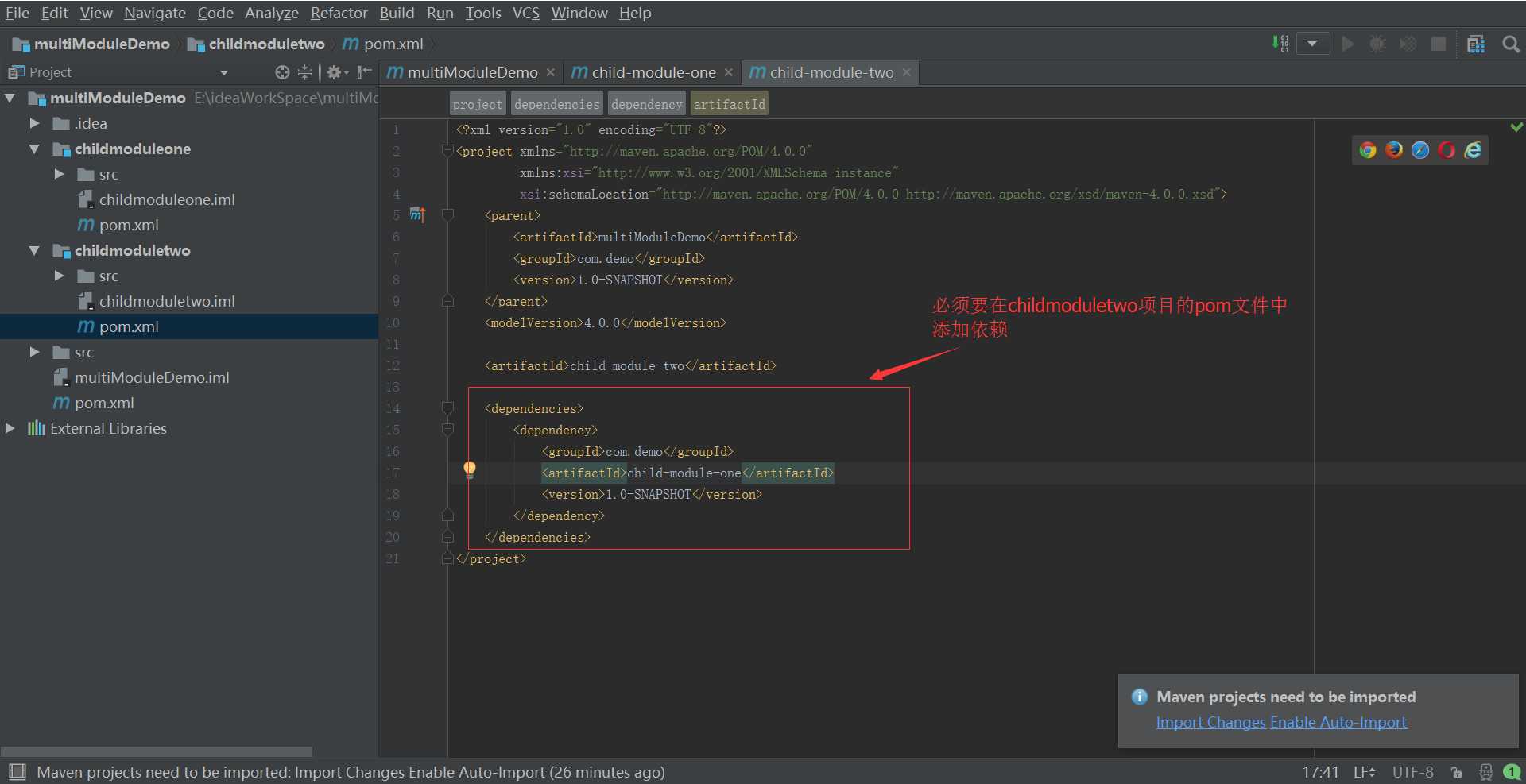Screen dimensions: 1526x784
Task: Click the Debug bug icon
Action: 1377,44
